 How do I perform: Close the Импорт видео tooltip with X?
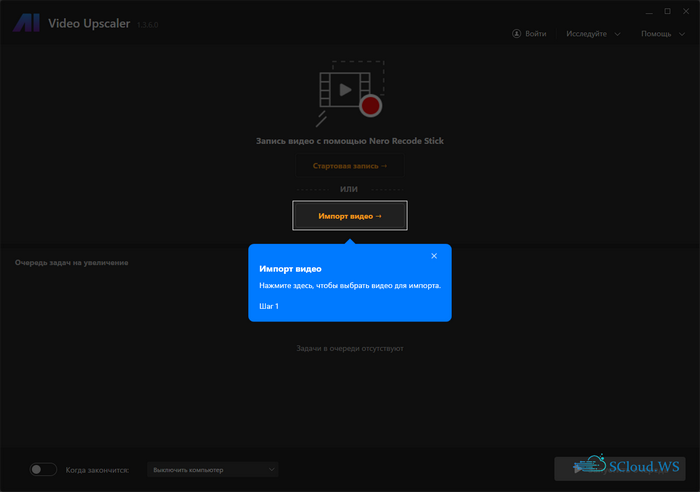(434, 256)
